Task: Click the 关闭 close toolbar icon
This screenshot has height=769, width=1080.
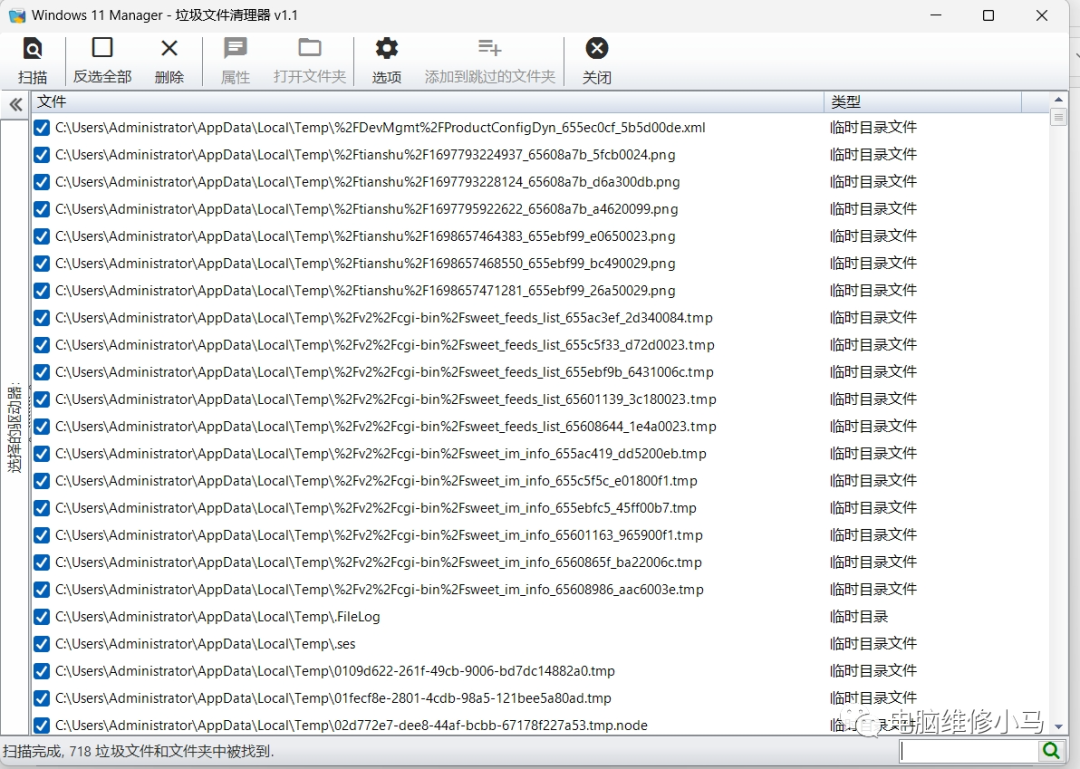Action: (596, 48)
